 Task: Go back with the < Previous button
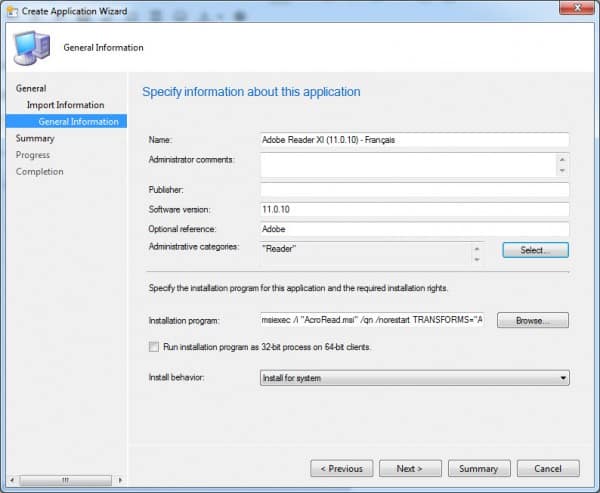[341, 468]
